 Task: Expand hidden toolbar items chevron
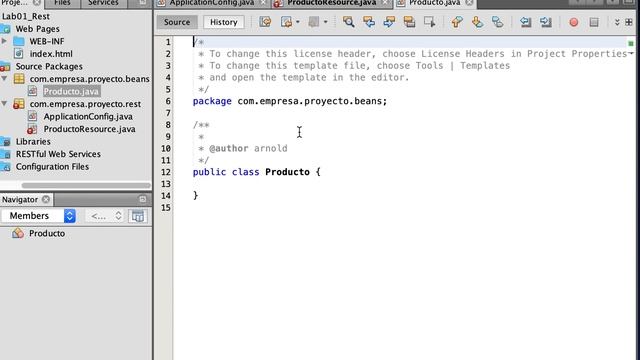(x=617, y=22)
